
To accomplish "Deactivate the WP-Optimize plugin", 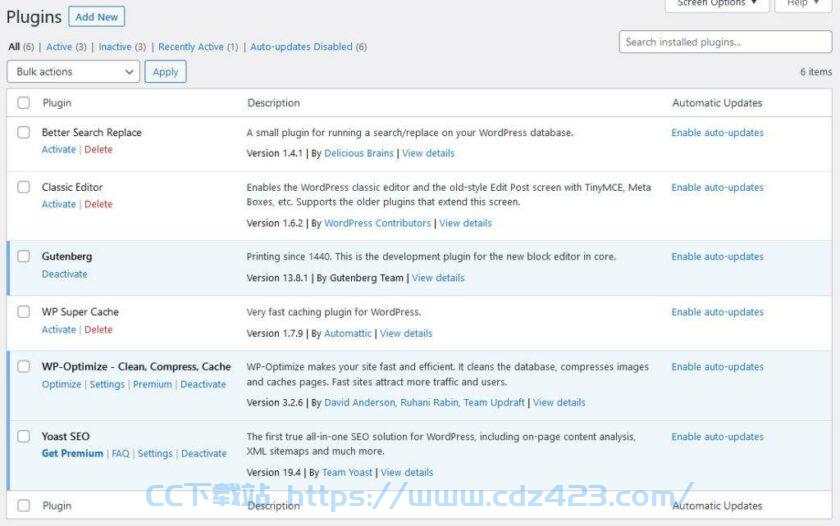I will [203, 384].
